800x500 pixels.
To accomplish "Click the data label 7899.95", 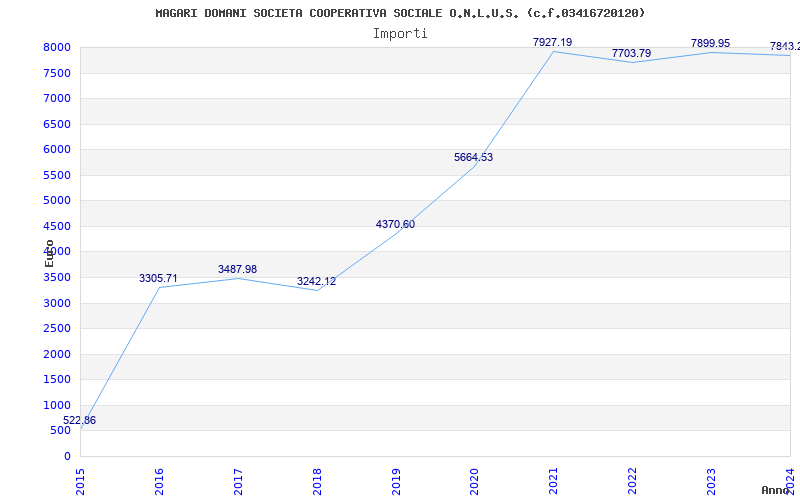I will tap(711, 43).
